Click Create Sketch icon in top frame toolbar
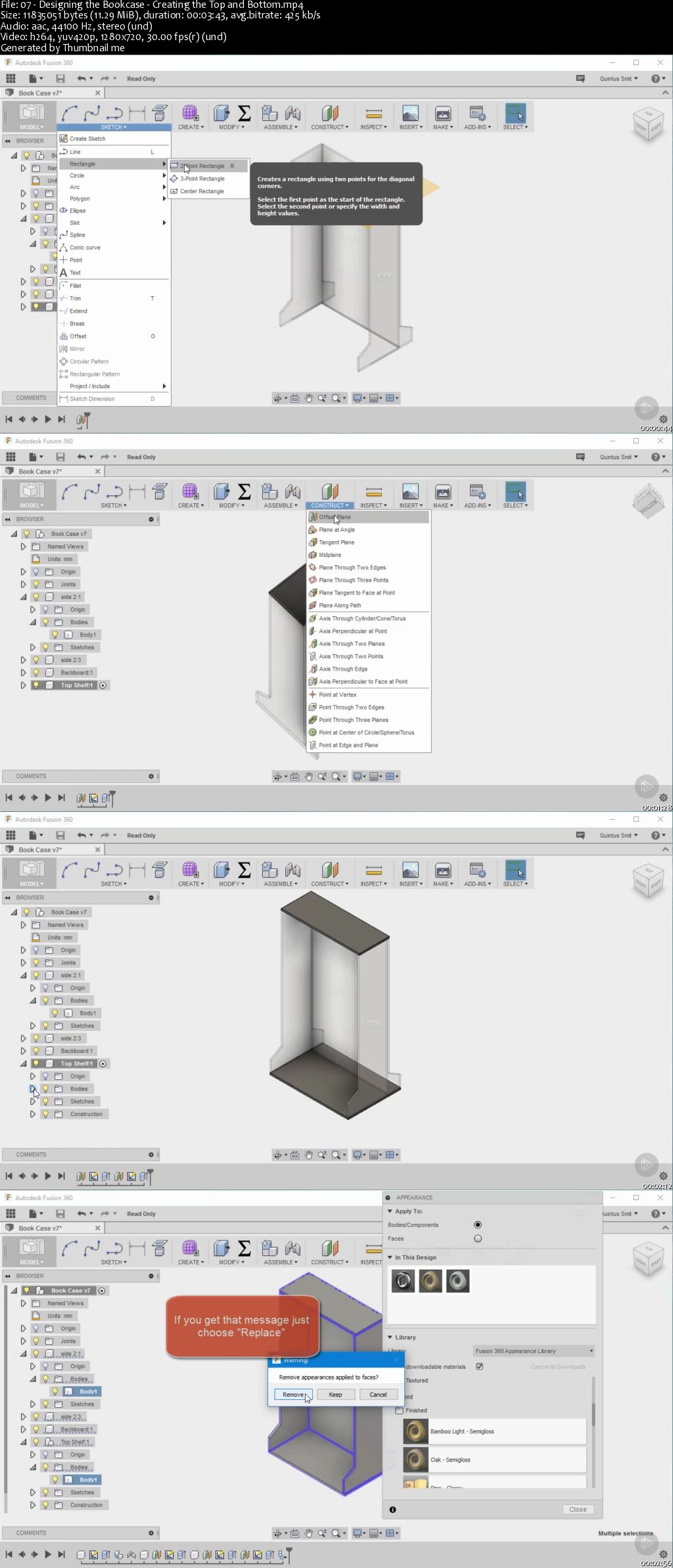The image size is (673, 1568). 160,113
